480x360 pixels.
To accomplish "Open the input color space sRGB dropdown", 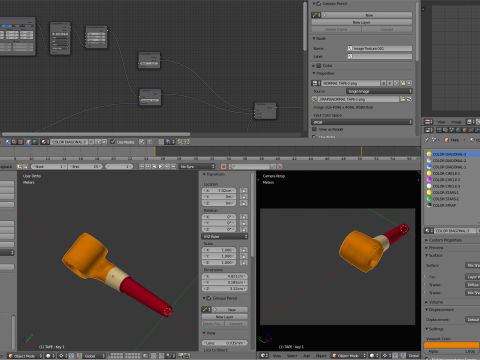I will click(362, 122).
